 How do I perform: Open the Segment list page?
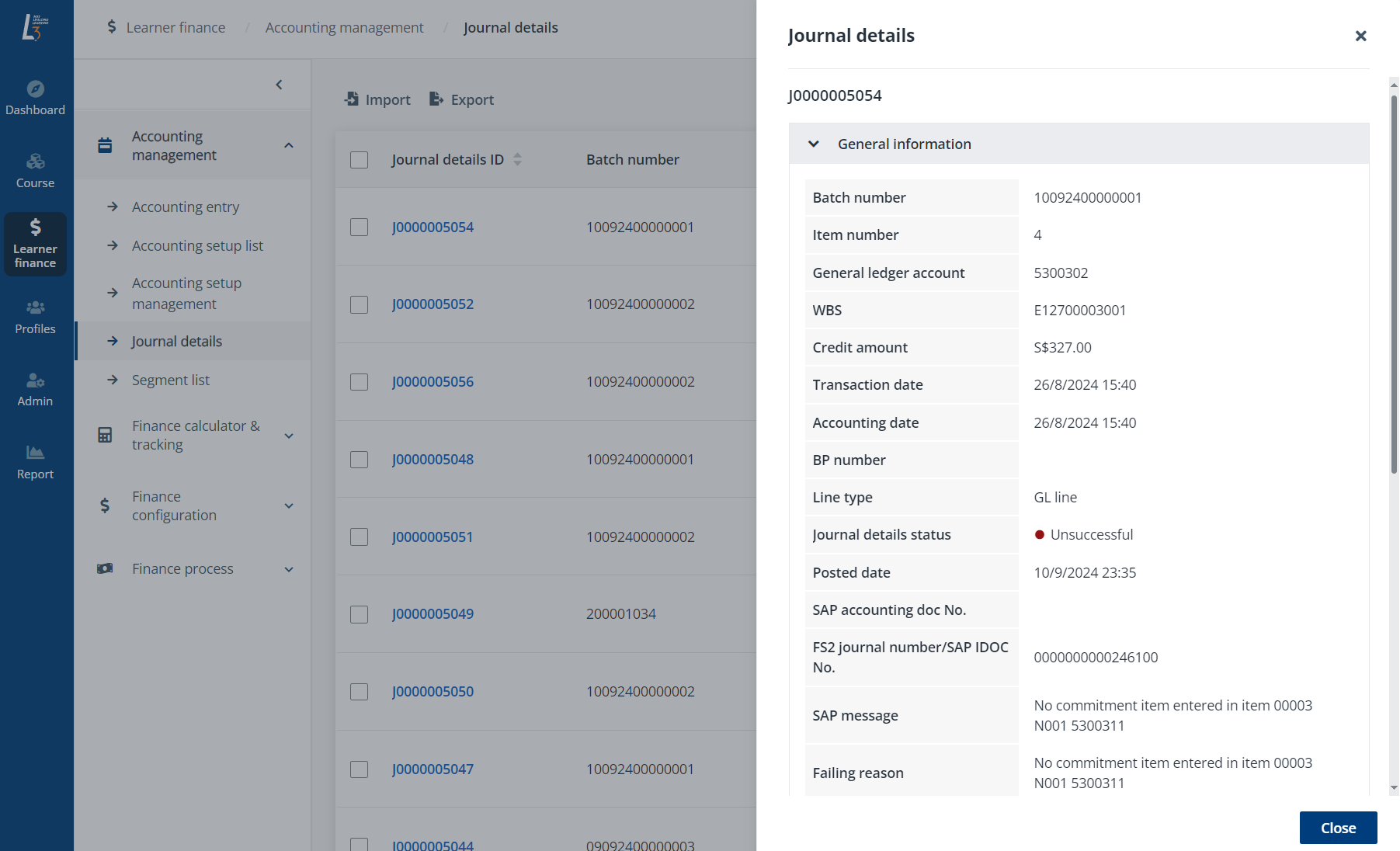171,380
